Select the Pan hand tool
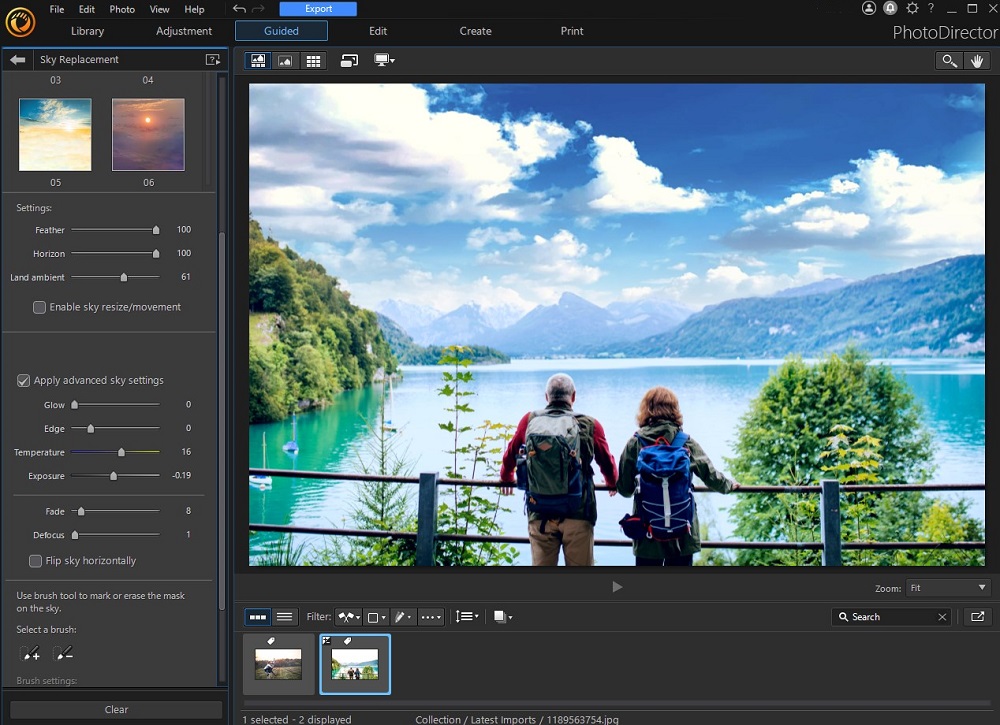Viewport: 1000px width, 725px height. (x=977, y=60)
